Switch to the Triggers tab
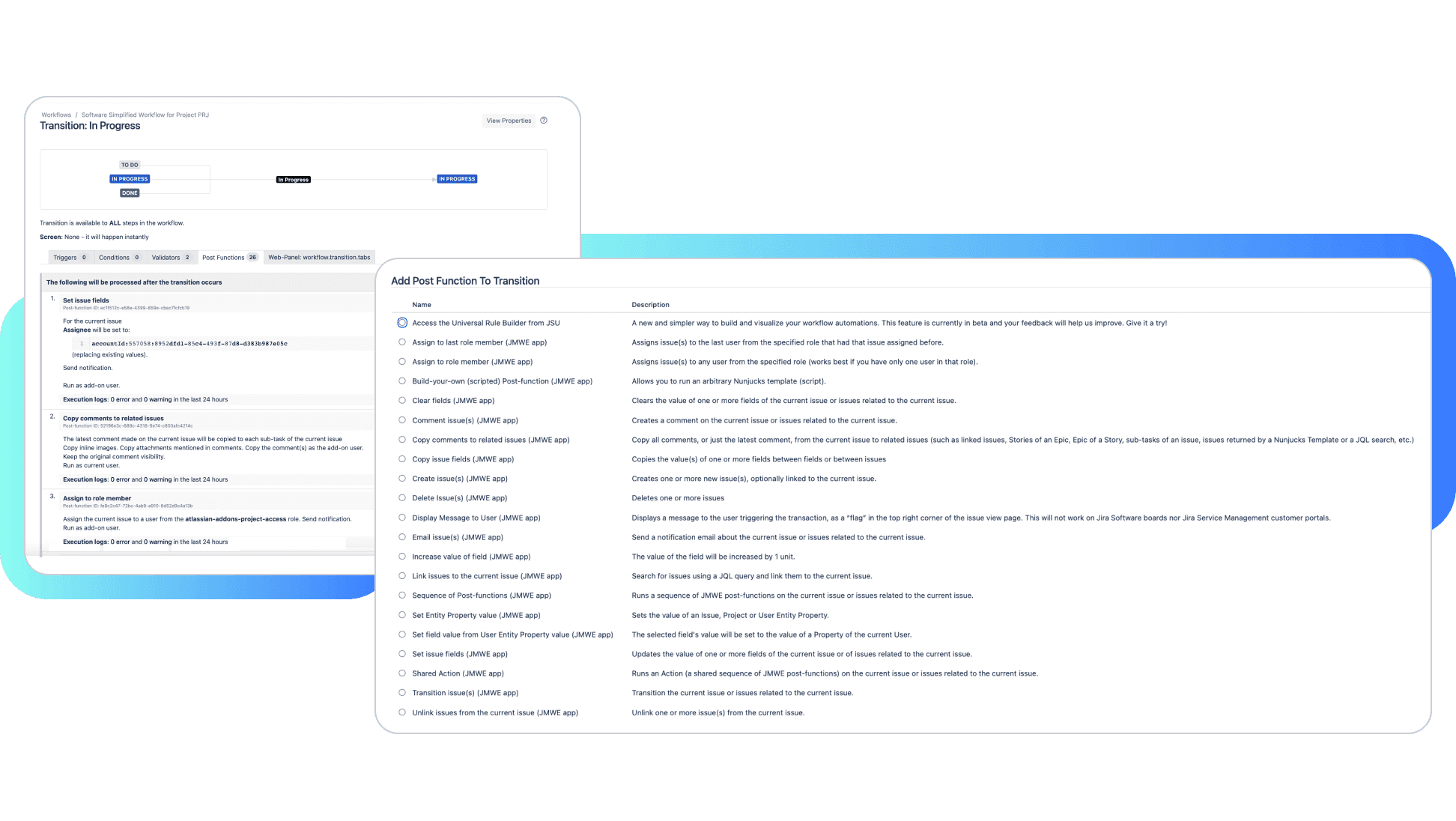This screenshot has width=1456, height=821. (70, 258)
